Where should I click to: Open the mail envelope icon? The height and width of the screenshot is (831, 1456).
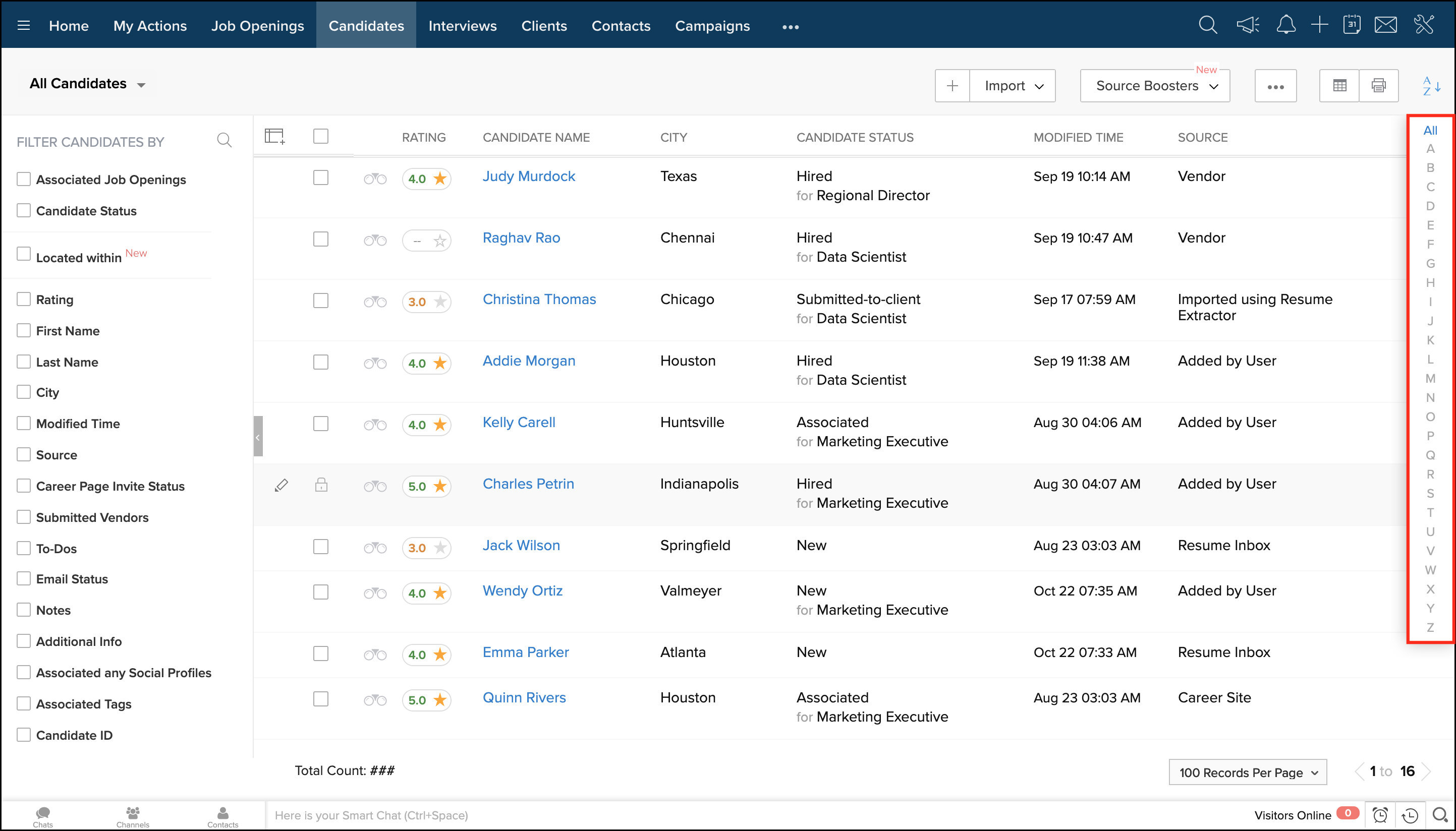(x=1385, y=25)
